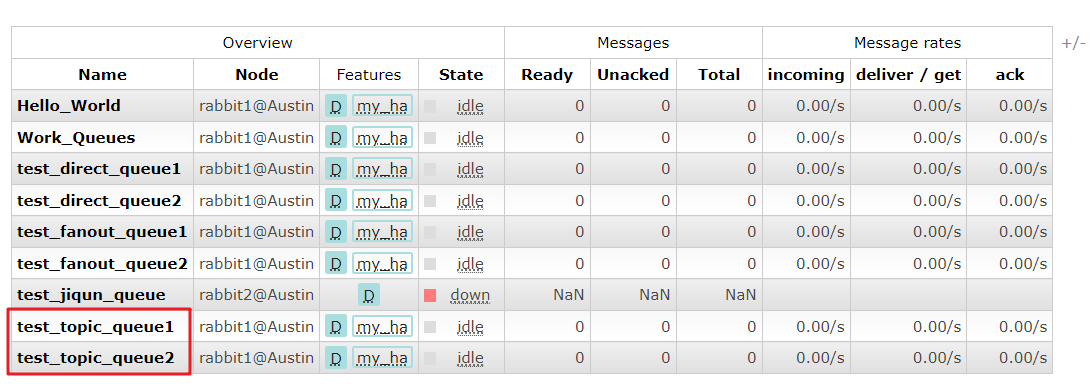Click the D badge on test_fanout_queue1 row
The image size is (1092, 384).
point(336,232)
